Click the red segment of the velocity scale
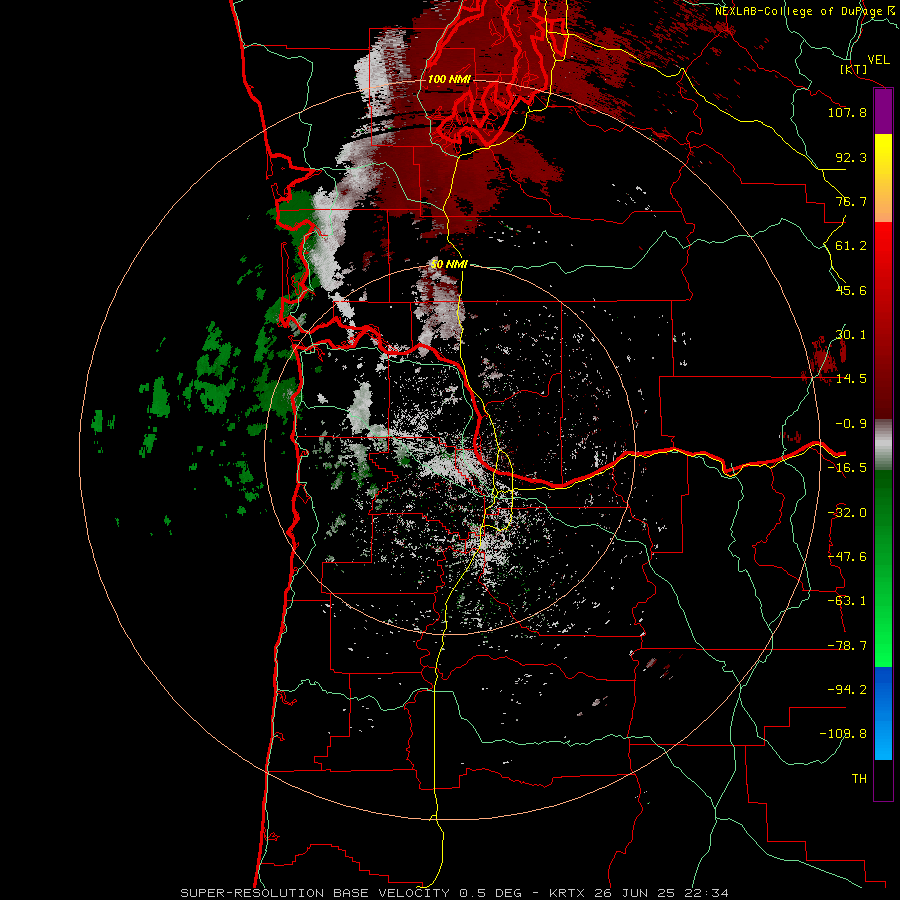This screenshot has height=900, width=900. tap(883, 320)
